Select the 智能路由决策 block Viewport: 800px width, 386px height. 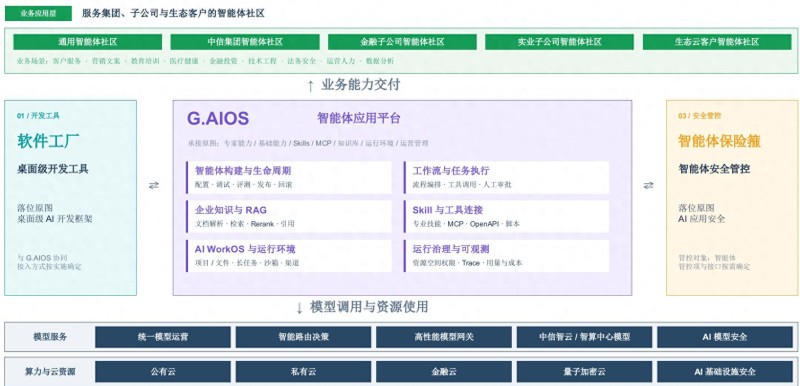point(304,337)
